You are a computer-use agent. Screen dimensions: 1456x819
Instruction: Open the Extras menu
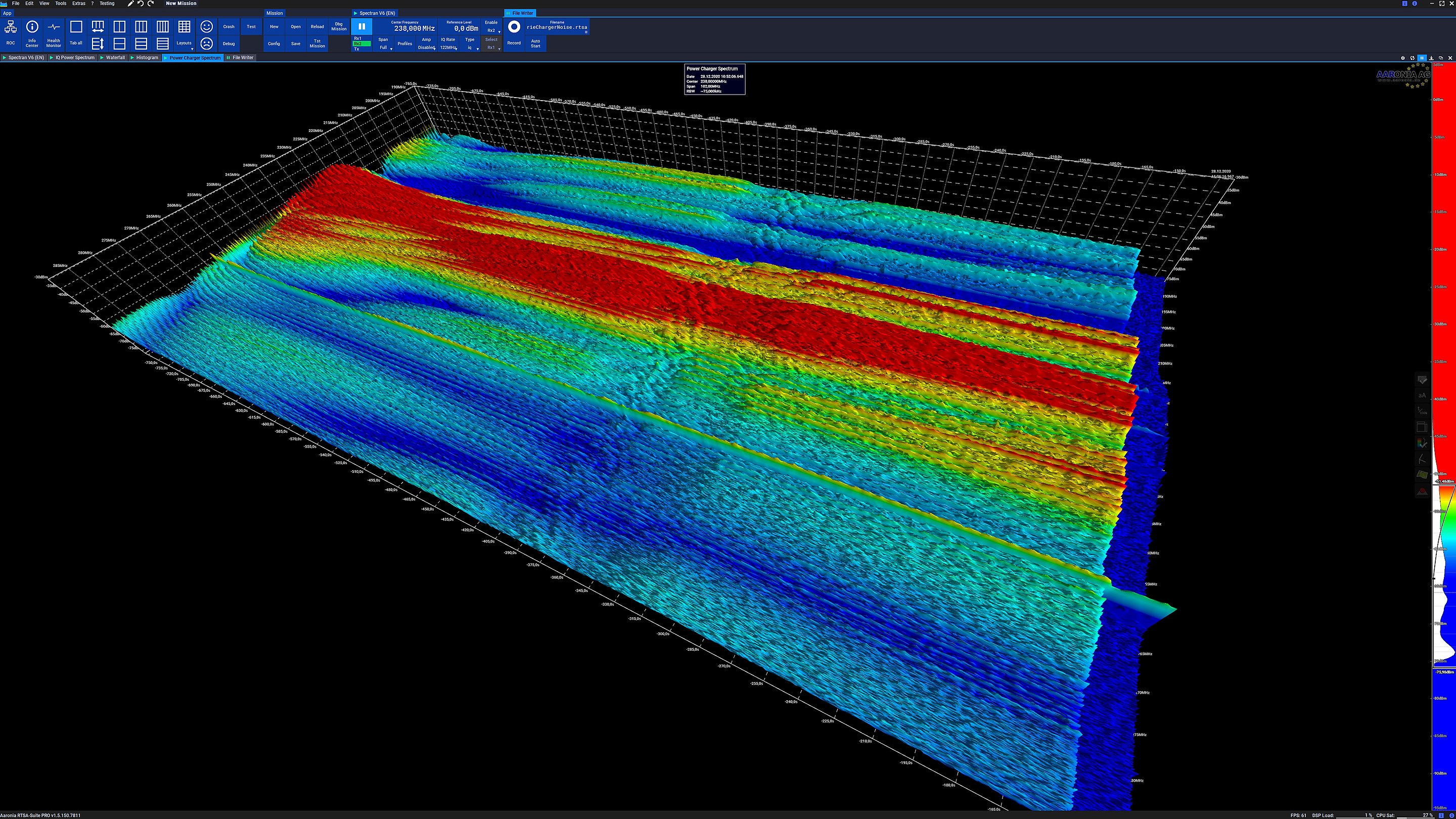tap(78, 4)
